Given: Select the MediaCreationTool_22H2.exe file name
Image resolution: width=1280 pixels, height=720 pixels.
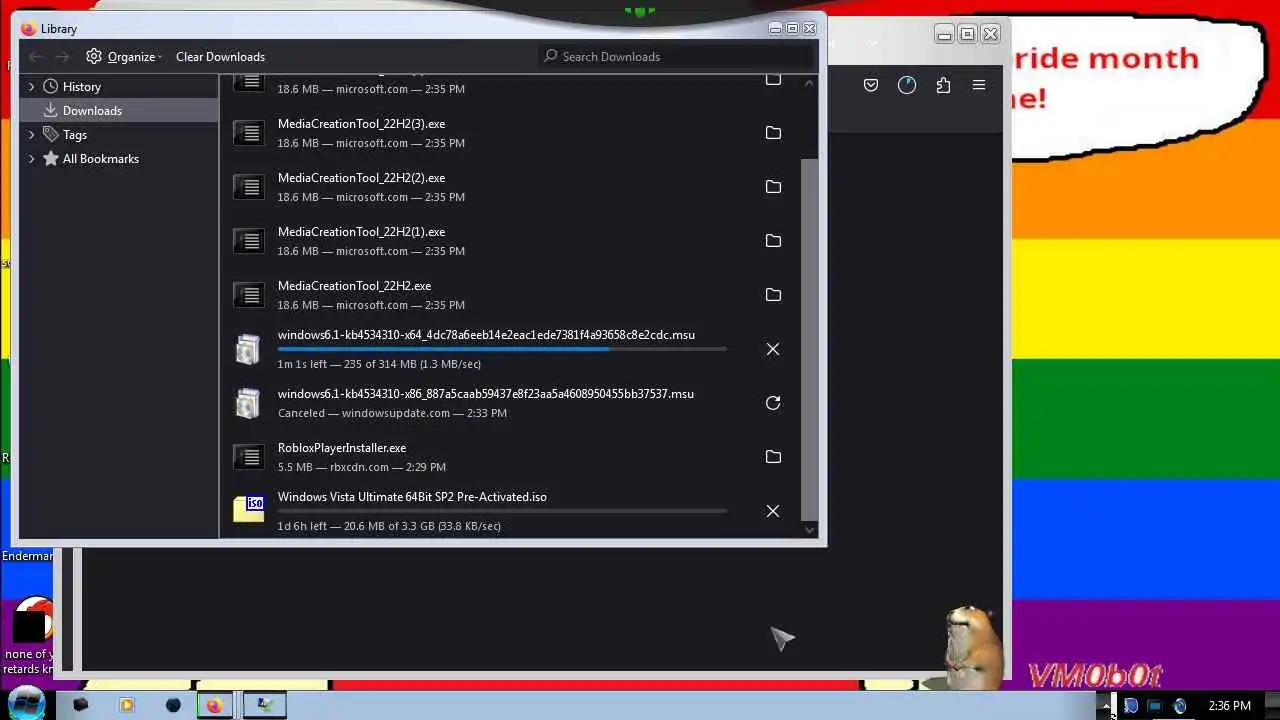Looking at the screenshot, I should (x=354, y=286).
